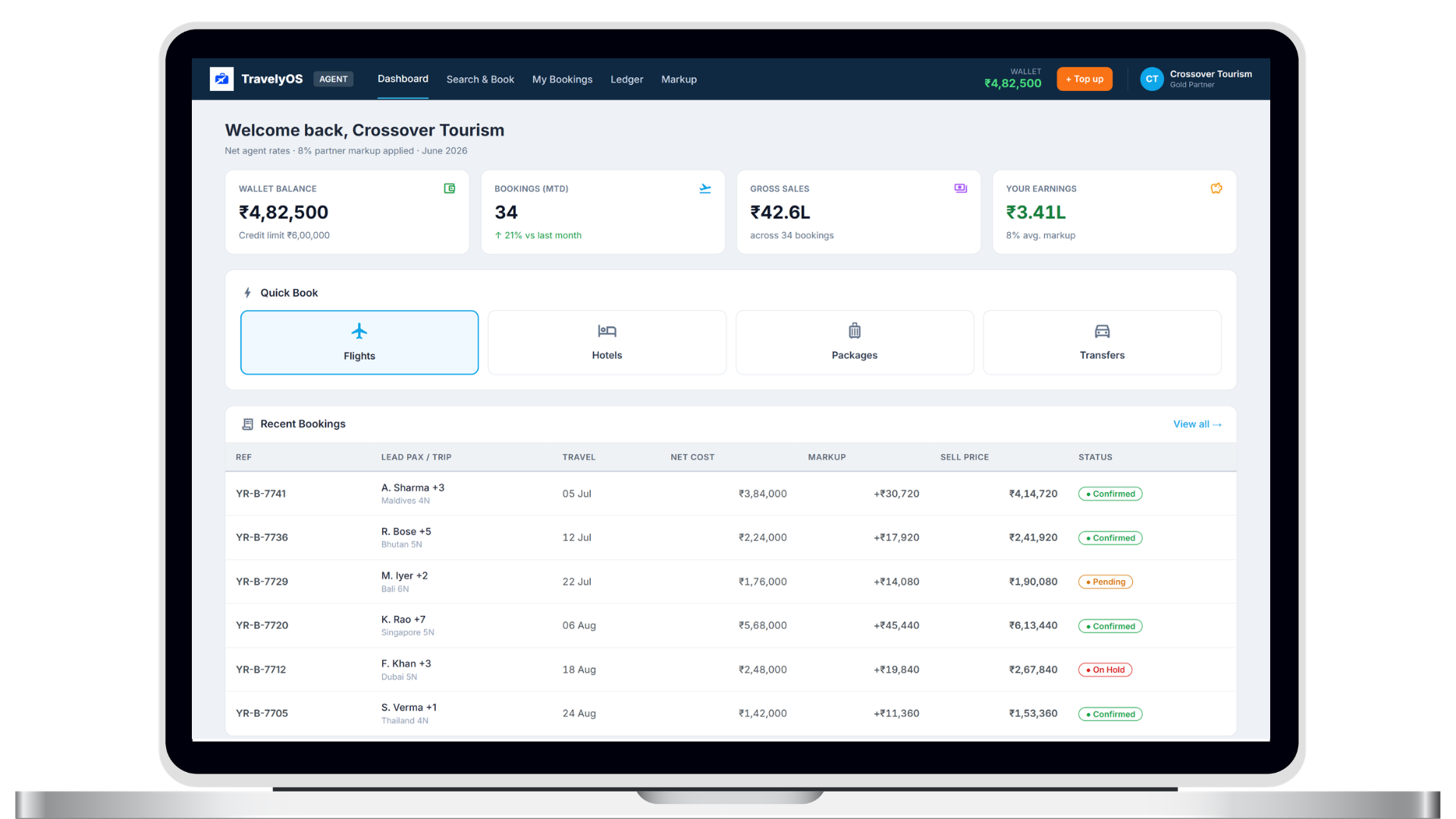The image size is (1456, 819).
Task: Click Confirmed status for YR-B-7720
Action: (x=1110, y=626)
